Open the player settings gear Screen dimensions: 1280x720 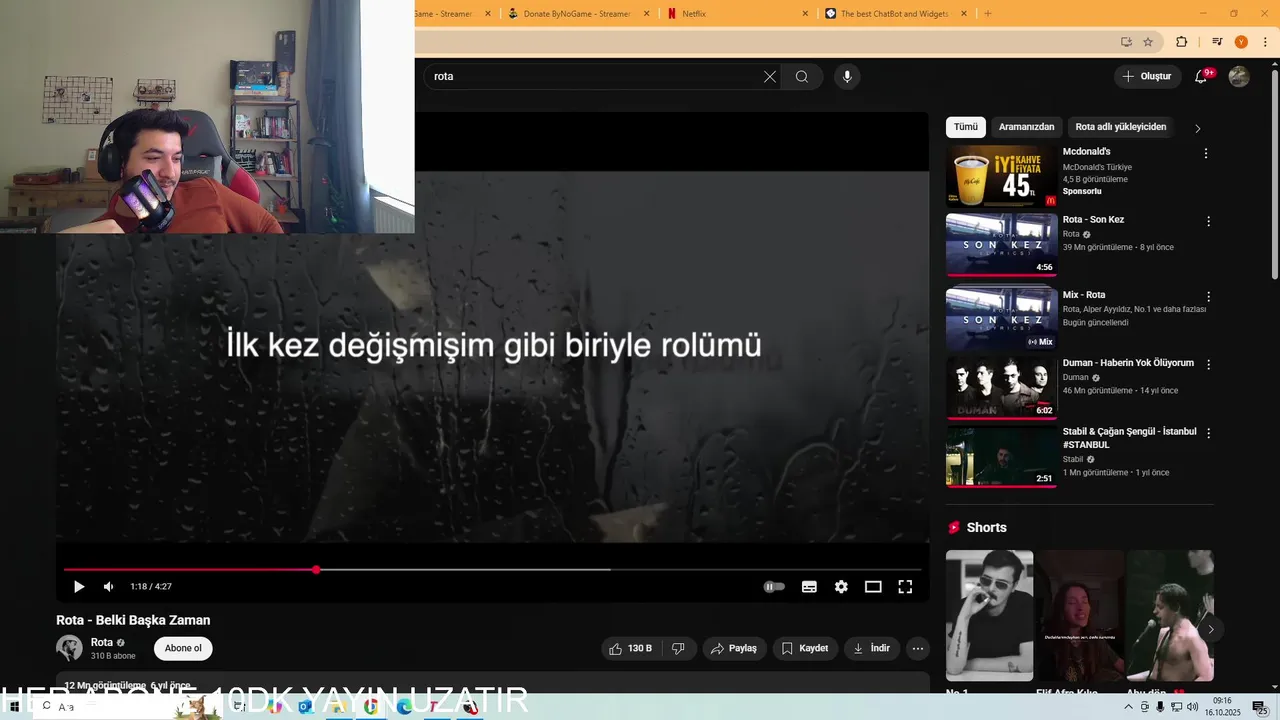(x=841, y=587)
